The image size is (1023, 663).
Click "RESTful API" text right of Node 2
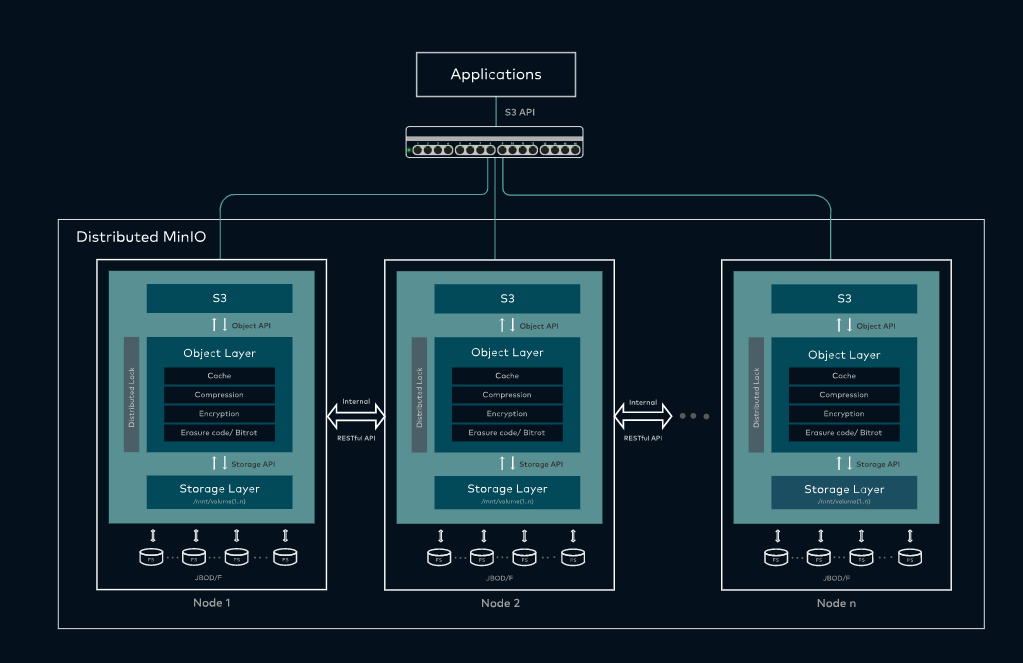pyautogui.click(x=643, y=439)
